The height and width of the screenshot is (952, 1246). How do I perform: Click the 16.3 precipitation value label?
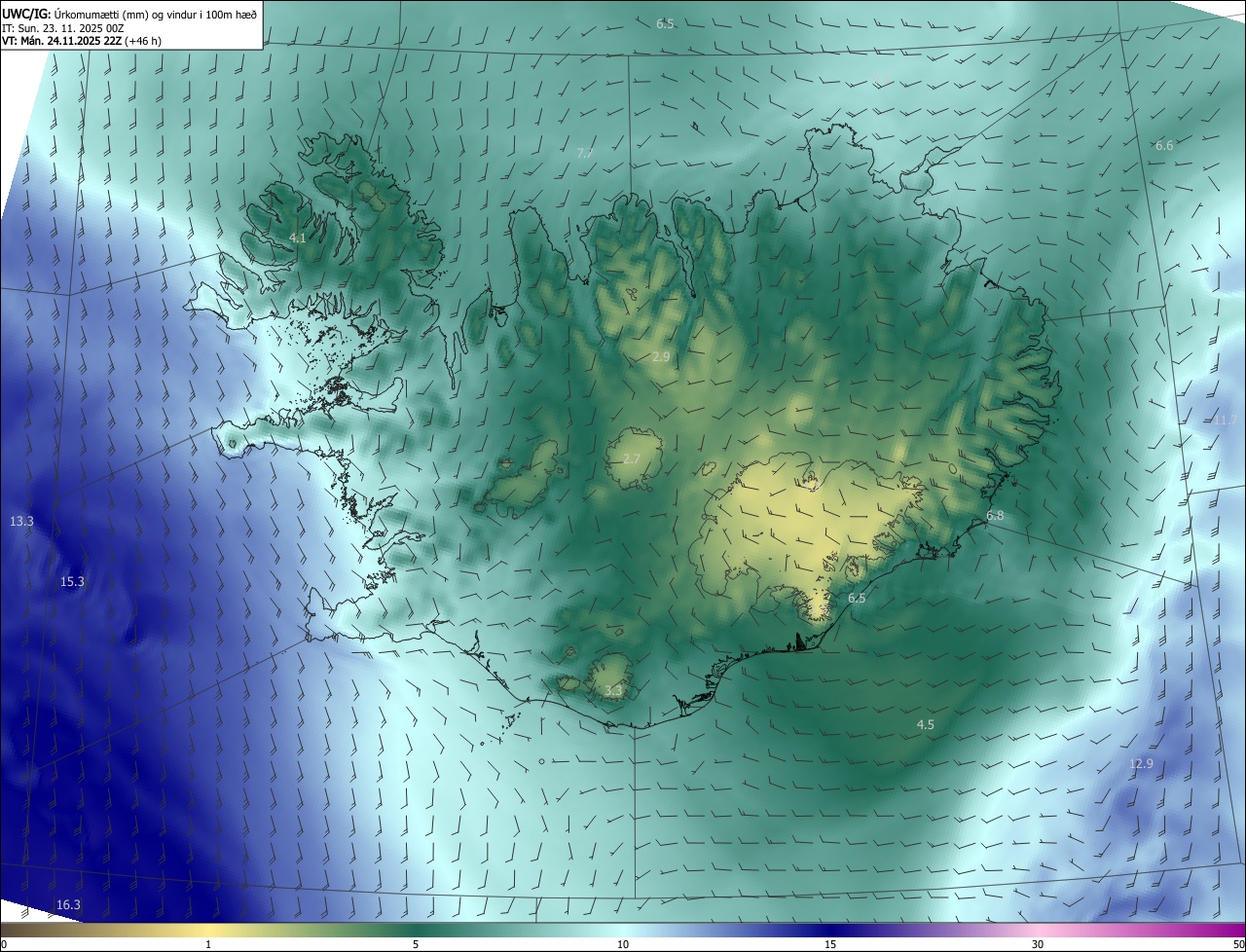point(68,905)
